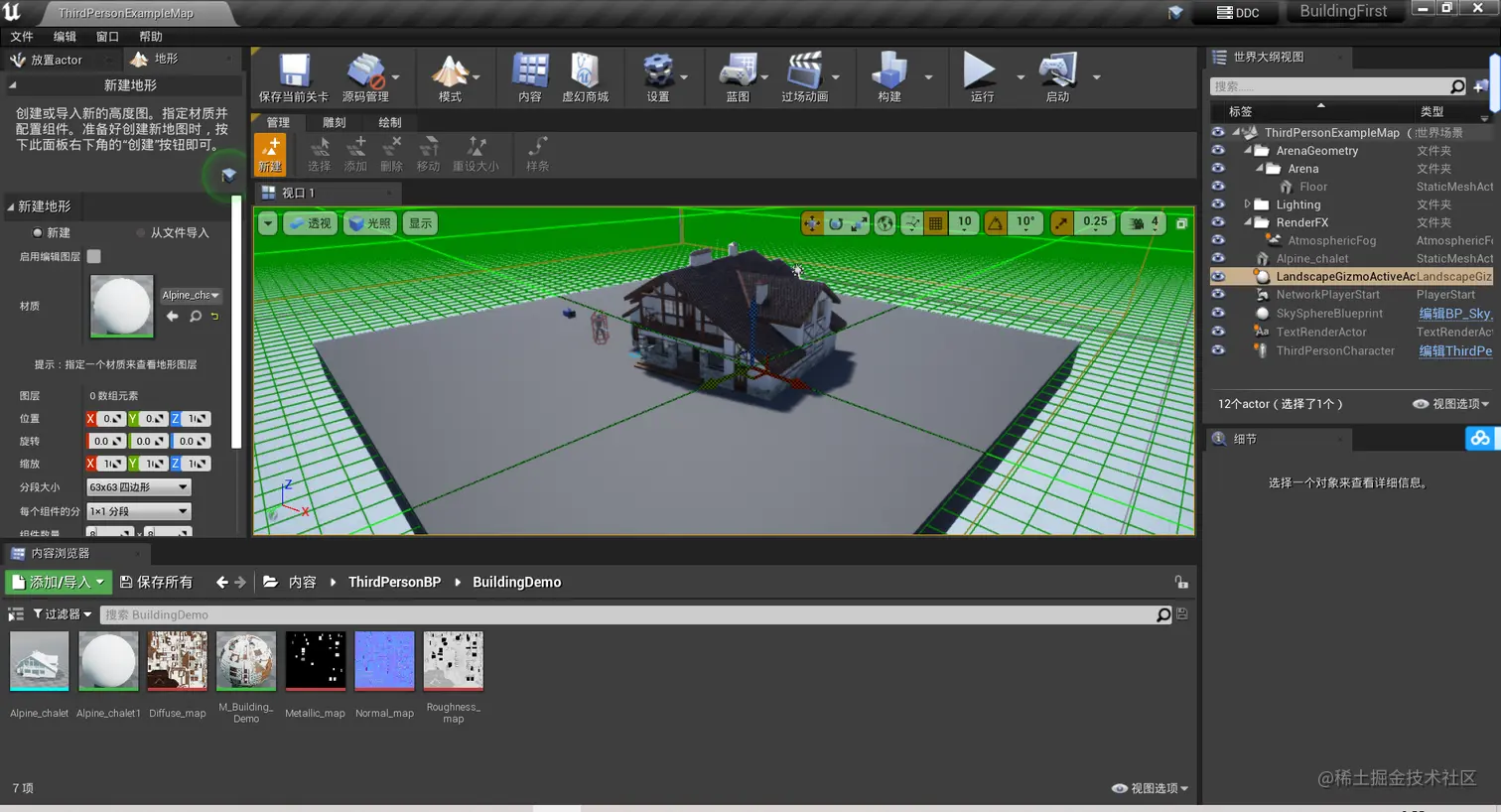Save current level with 保存当前关卡
Screen dimensions: 1501x812
(x=293, y=77)
